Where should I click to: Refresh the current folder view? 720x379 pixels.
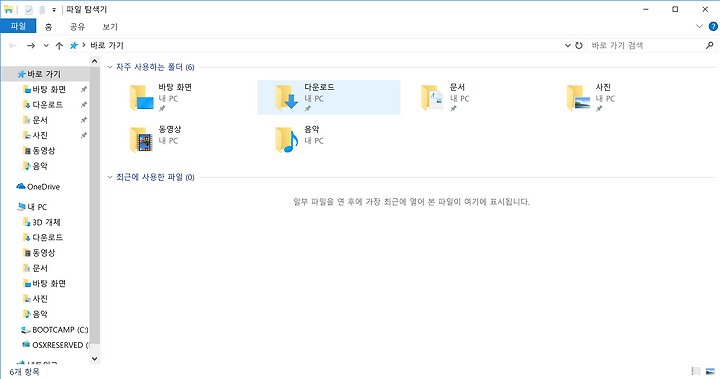click(x=579, y=45)
